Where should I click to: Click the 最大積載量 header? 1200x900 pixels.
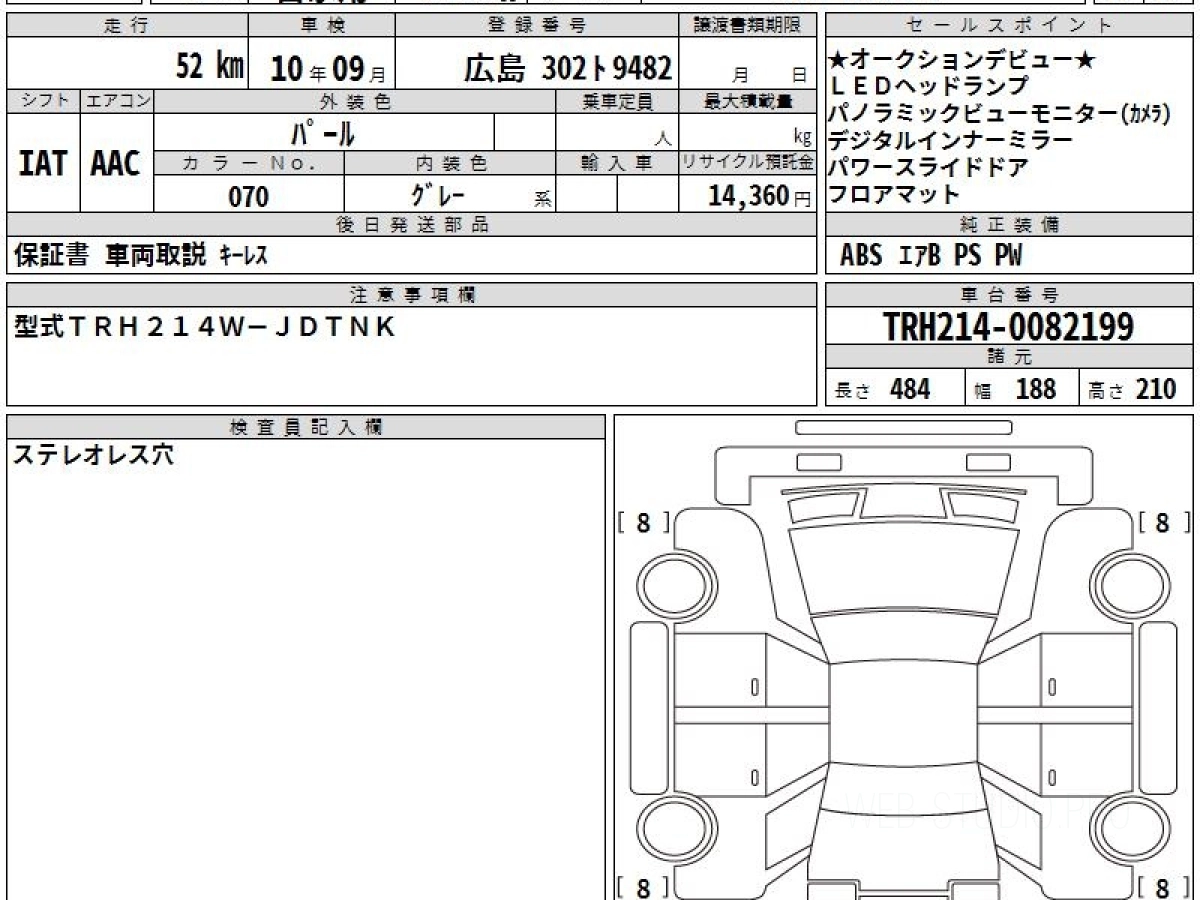pyautogui.click(x=748, y=101)
